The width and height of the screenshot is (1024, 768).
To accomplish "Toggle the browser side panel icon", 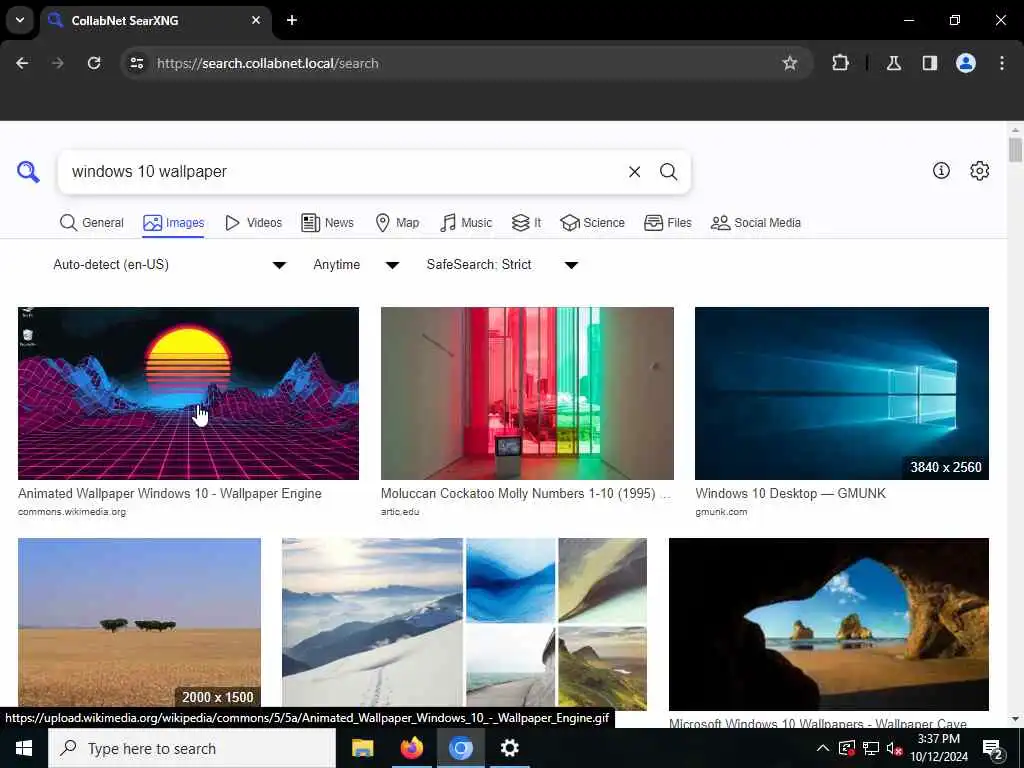I will click(929, 63).
